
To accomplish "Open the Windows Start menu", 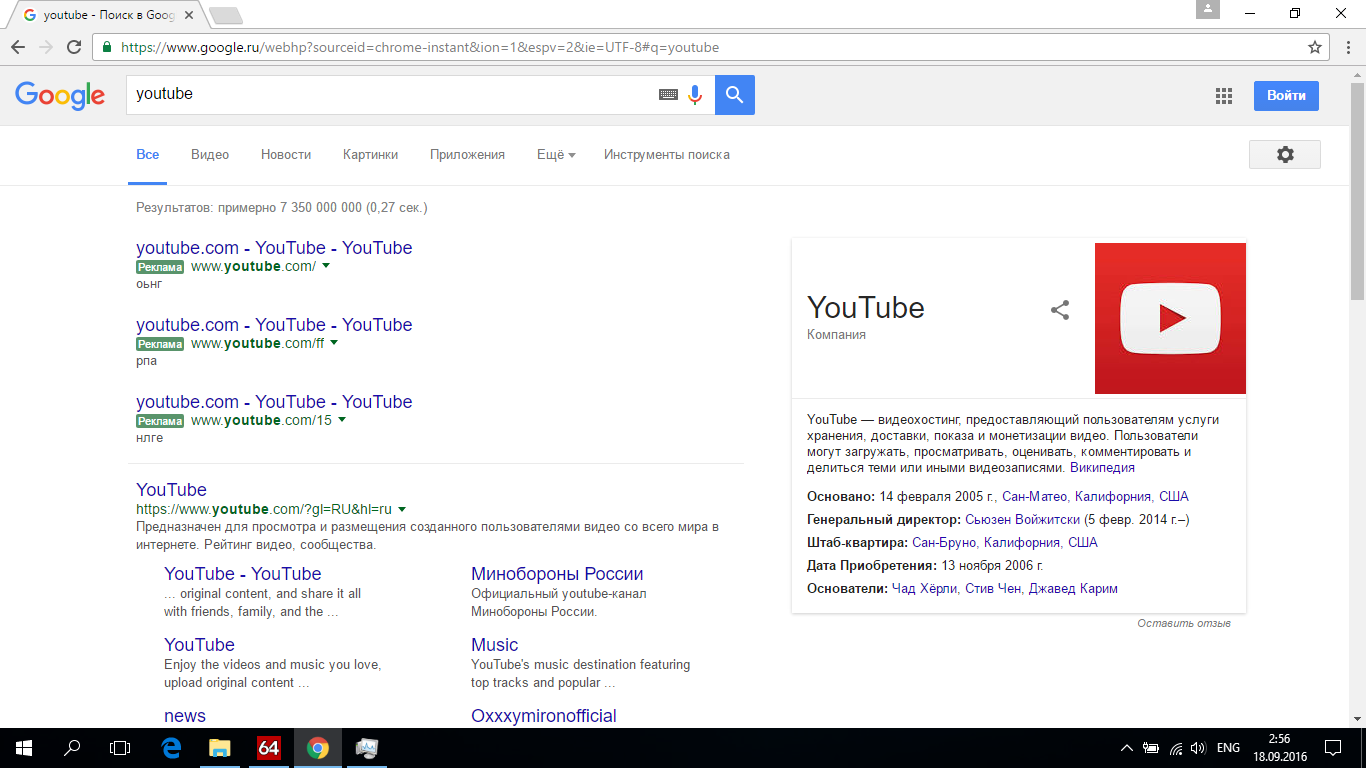I will (23, 748).
